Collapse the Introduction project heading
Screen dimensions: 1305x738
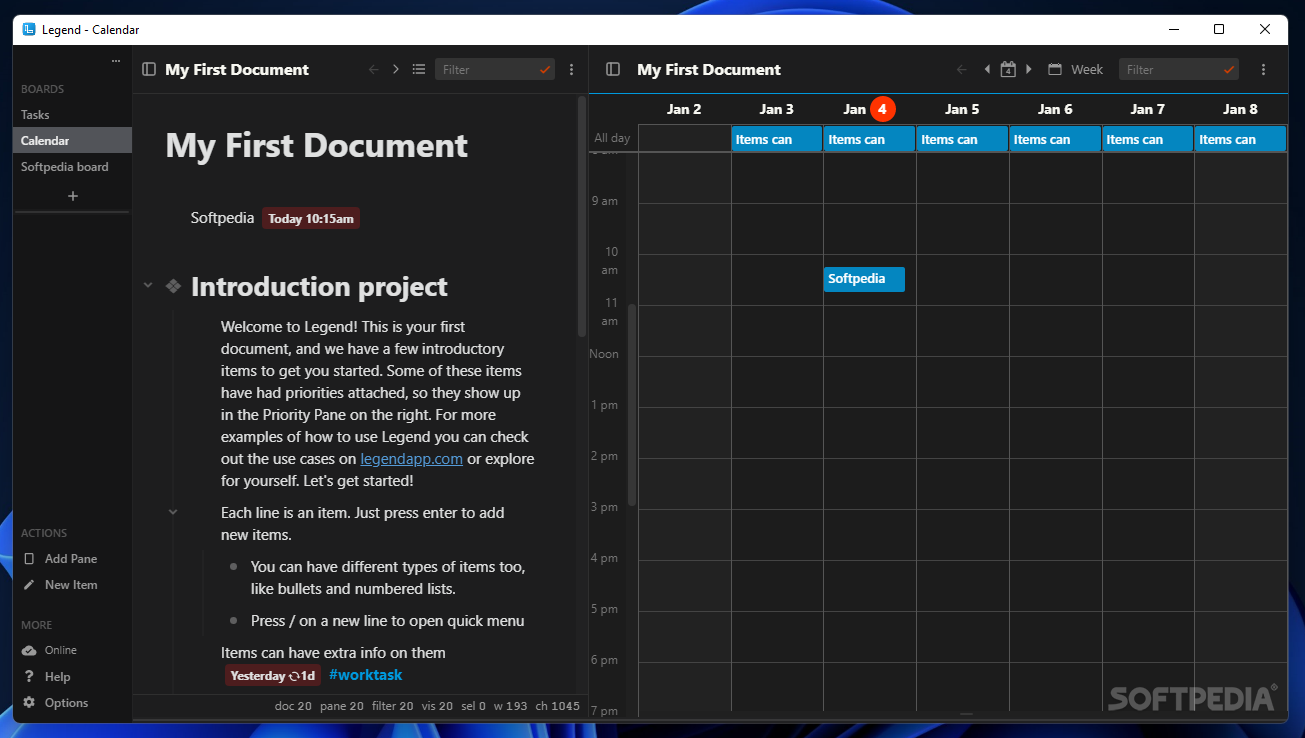coord(148,286)
